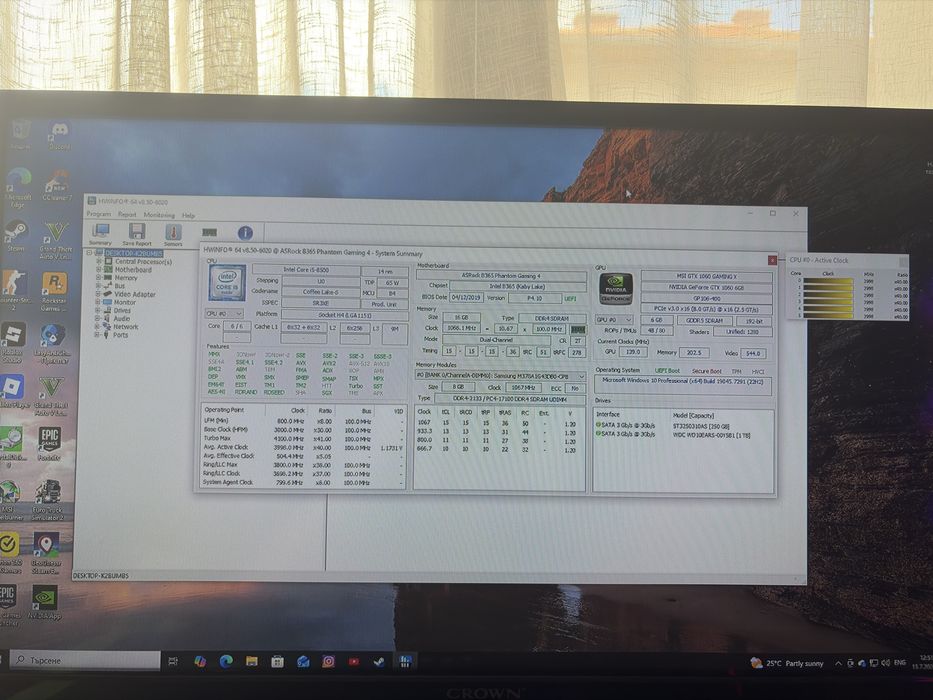Expand the Video Adapter tree node
This screenshot has height=700, width=933.
[99, 294]
